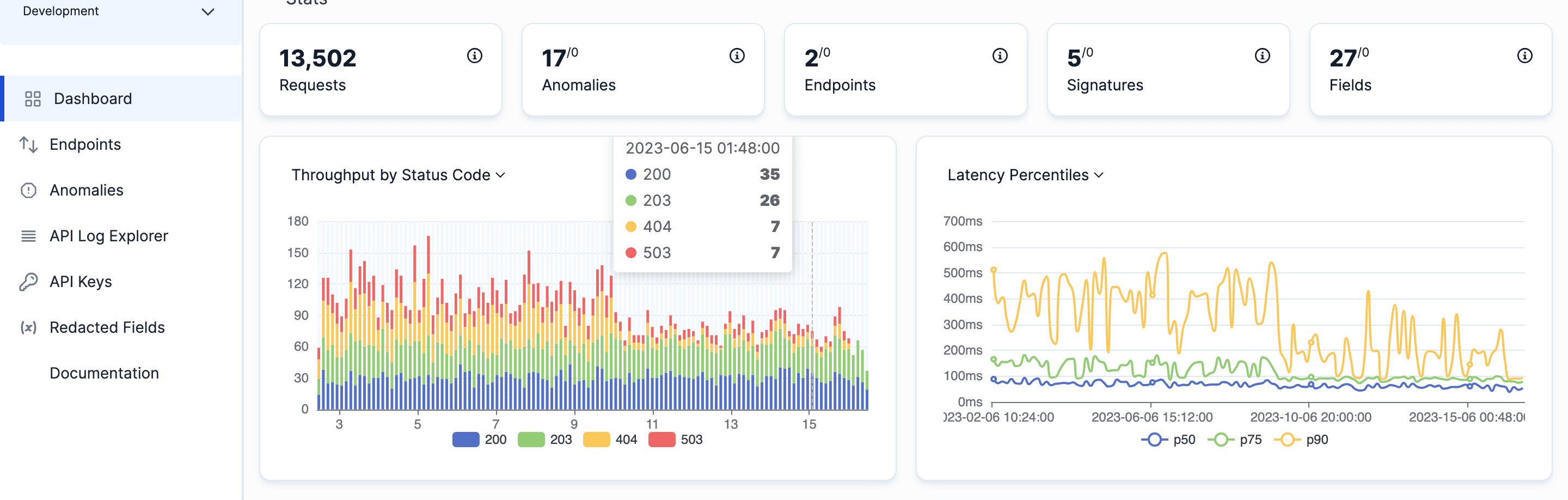Viewport: 1568px width, 500px height.
Task: Click the green 203 legend swatch
Action: [532, 438]
